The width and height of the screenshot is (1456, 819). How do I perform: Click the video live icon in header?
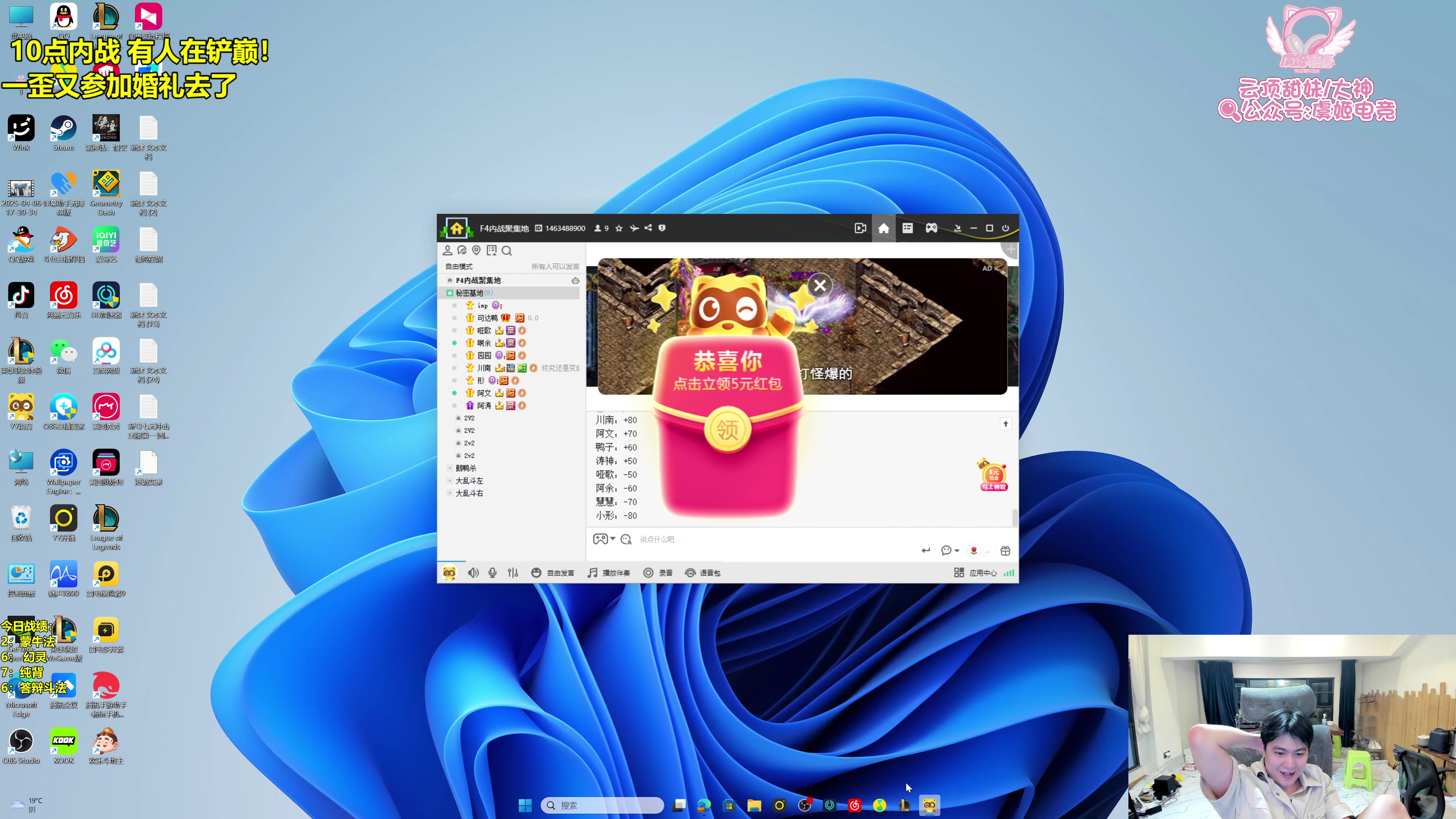[x=860, y=228]
